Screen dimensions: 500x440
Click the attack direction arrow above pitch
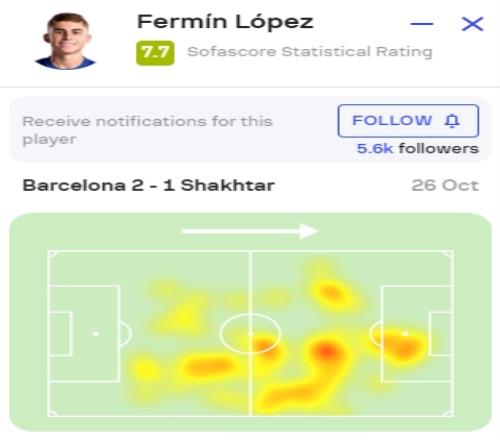tap(250, 231)
